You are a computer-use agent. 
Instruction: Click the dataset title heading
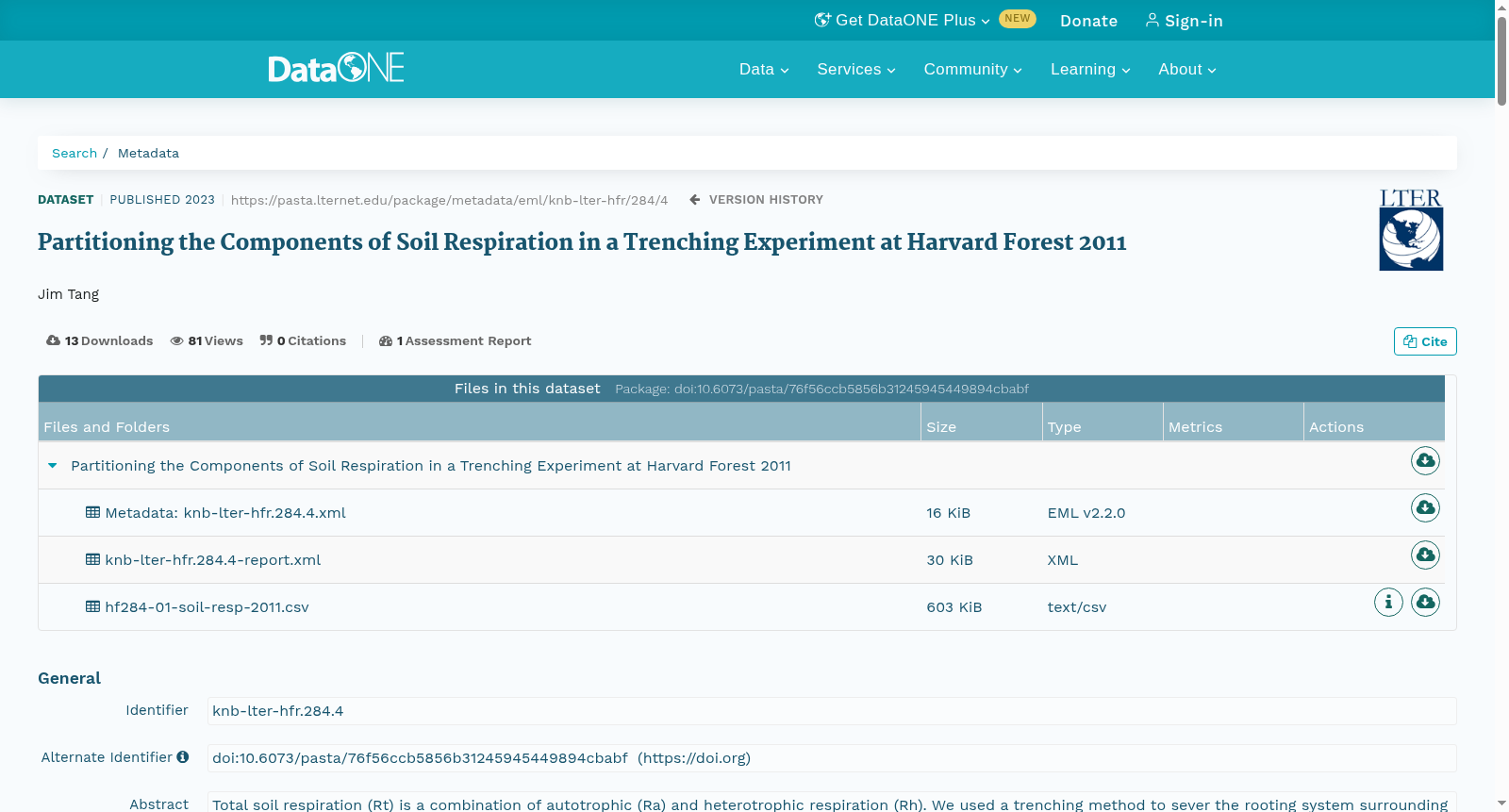pyautogui.click(x=582, y=241)
